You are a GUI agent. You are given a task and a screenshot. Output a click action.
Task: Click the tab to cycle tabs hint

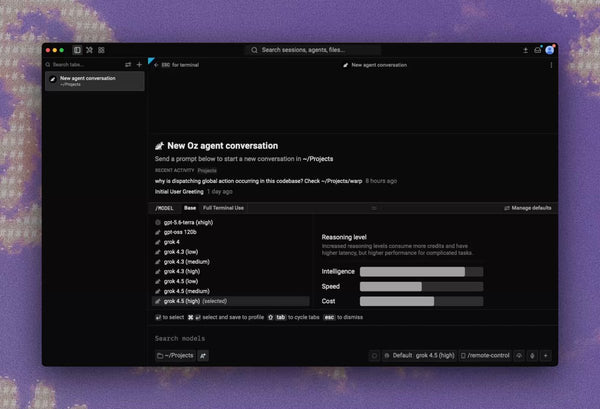point(293,317)
